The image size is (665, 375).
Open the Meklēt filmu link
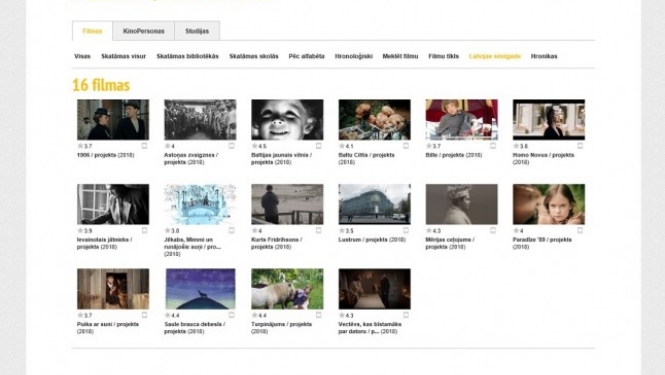[x=400, y=56]
